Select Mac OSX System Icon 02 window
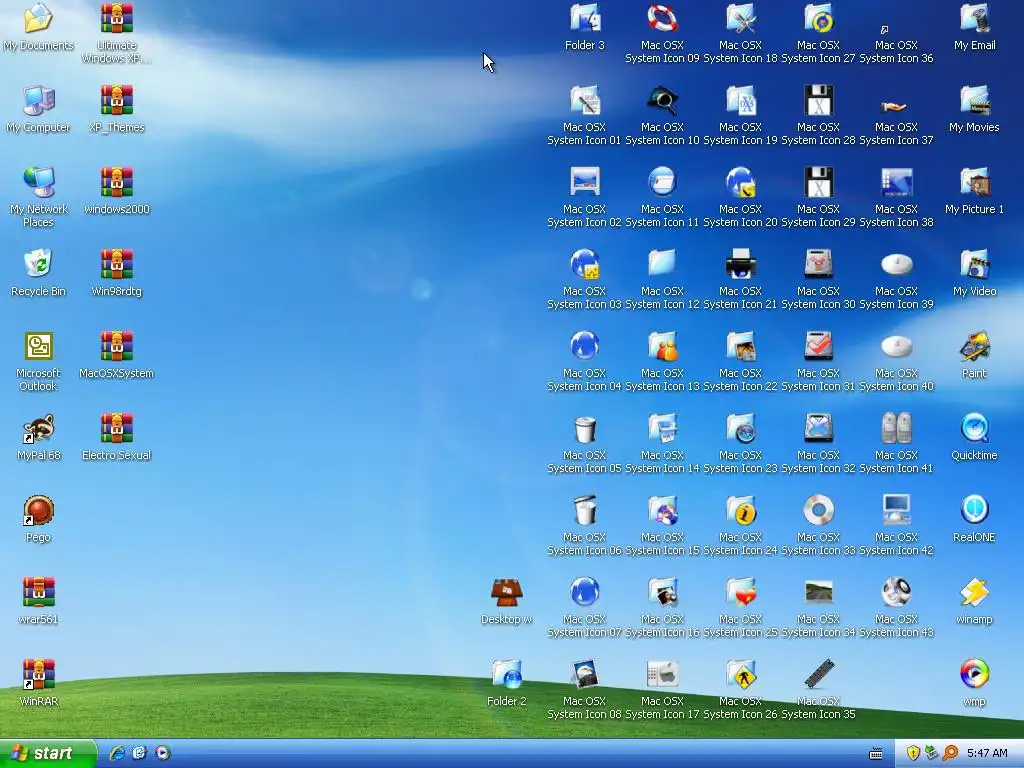Viewport: 1024px width, 768px height. (584, 182)
